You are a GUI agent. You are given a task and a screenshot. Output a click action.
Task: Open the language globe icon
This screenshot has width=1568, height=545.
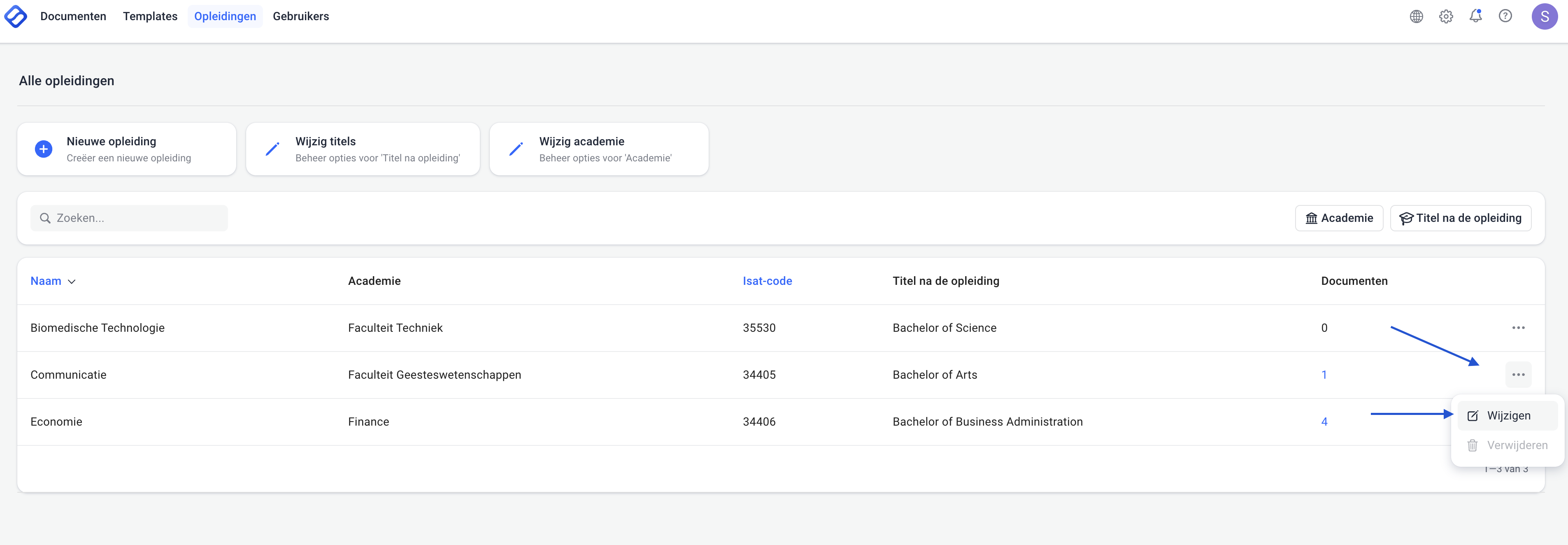coord(1417,16)
